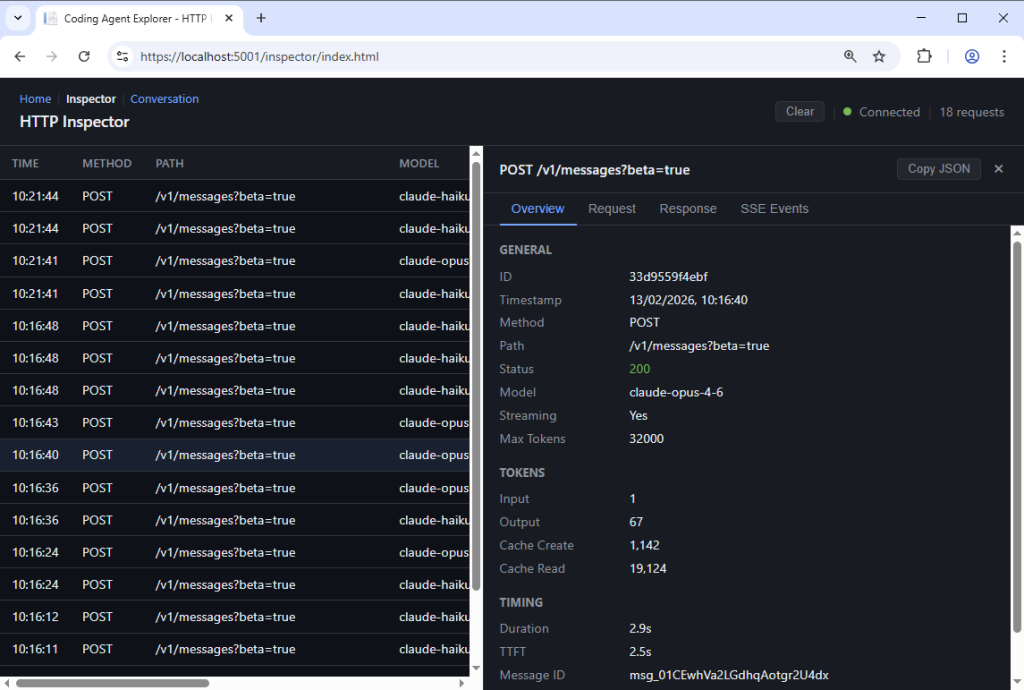This screenshot has height=690, width=1024.
Task: Open the Extensions puzzle icon
Action: pos(924,57)
